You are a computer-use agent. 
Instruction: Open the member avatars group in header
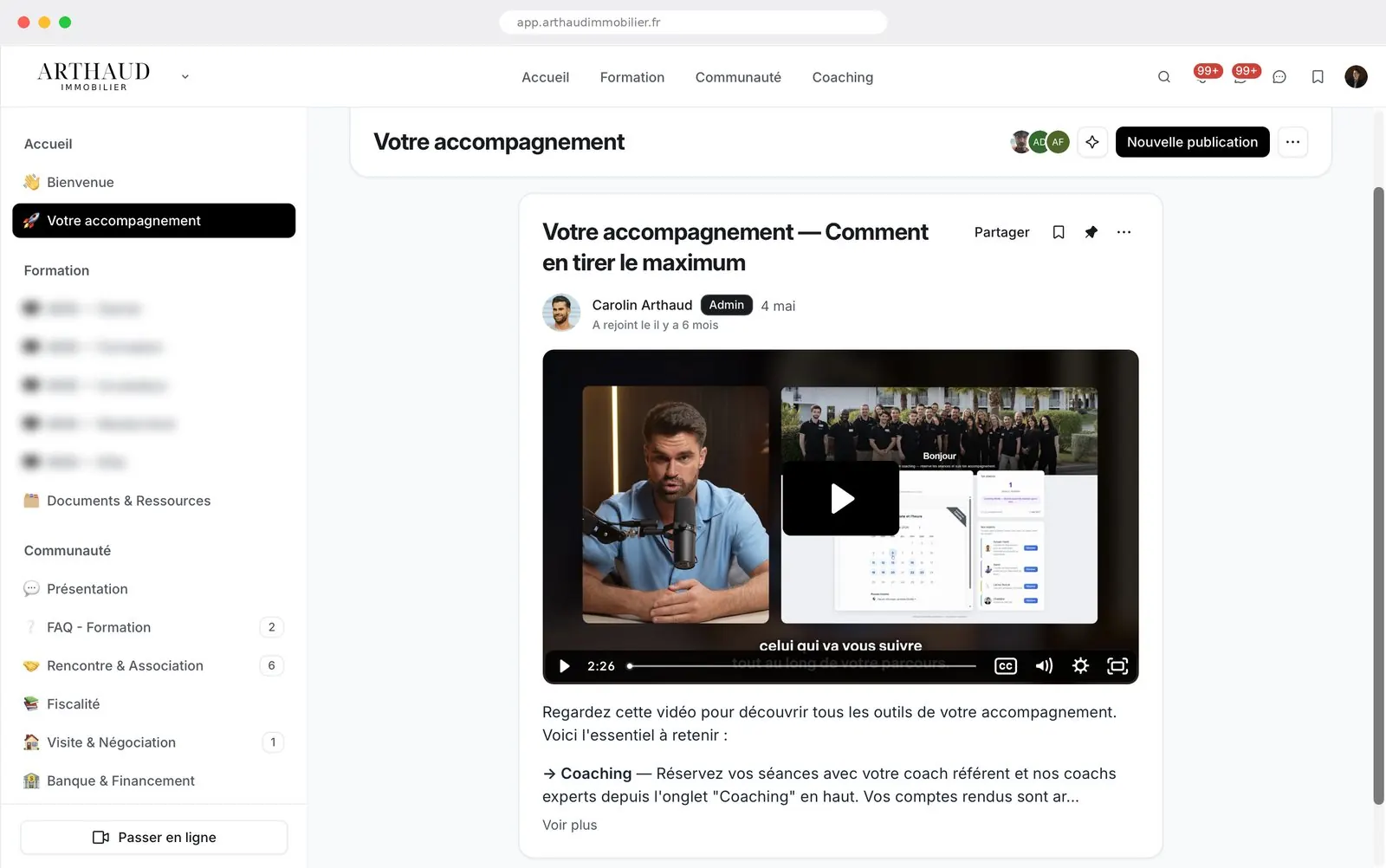(1039, 142)
